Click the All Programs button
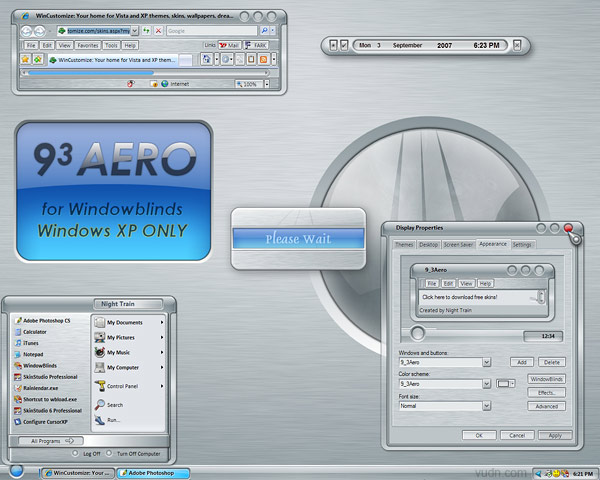 (x=51, y=441)
